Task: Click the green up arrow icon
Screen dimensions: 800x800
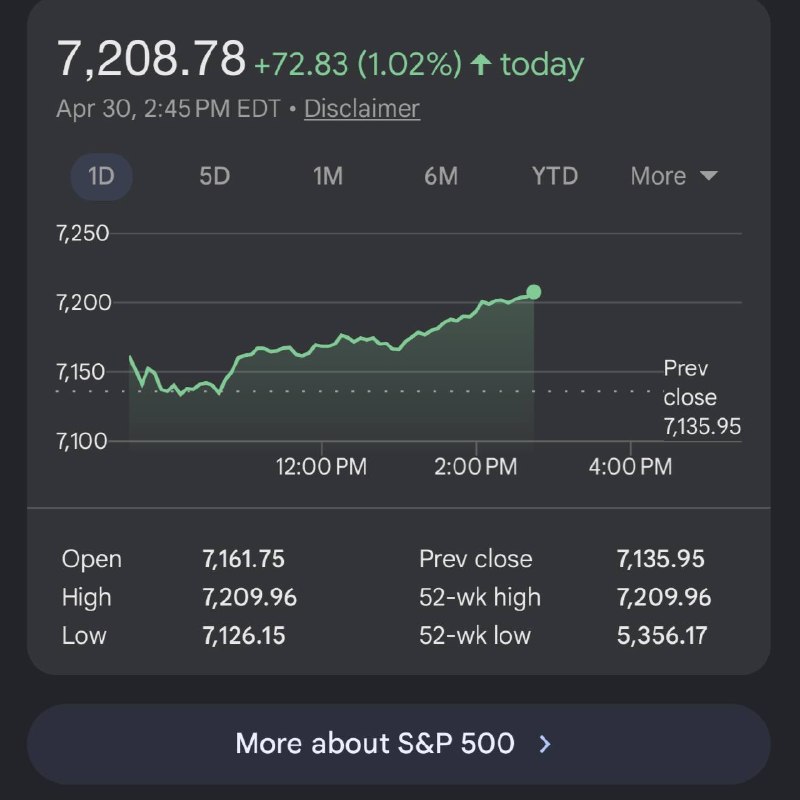Action: (481, 66)
